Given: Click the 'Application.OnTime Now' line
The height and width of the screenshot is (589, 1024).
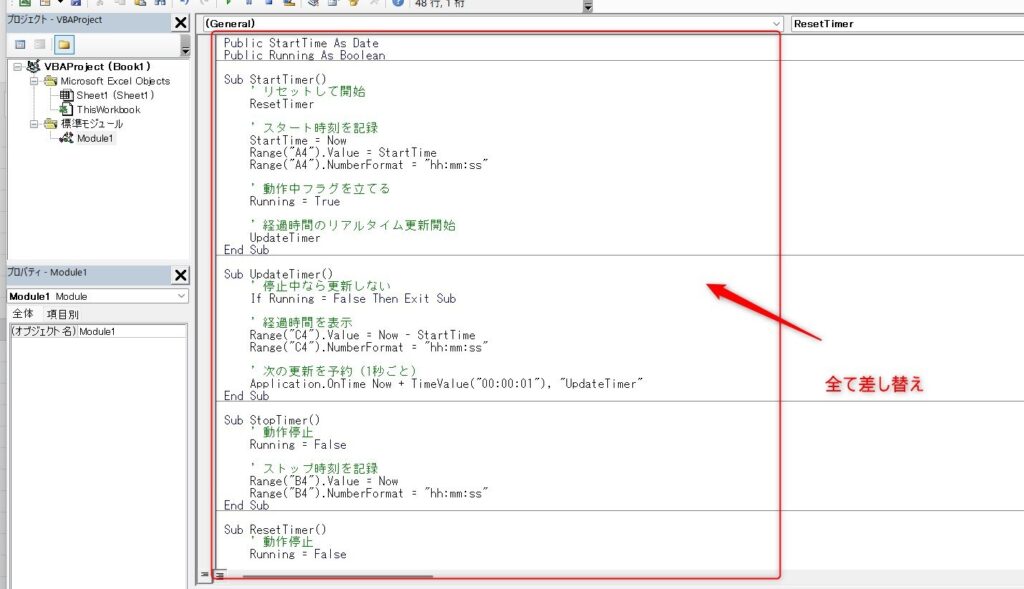Looking at the screenshot, I should [446, 383].
